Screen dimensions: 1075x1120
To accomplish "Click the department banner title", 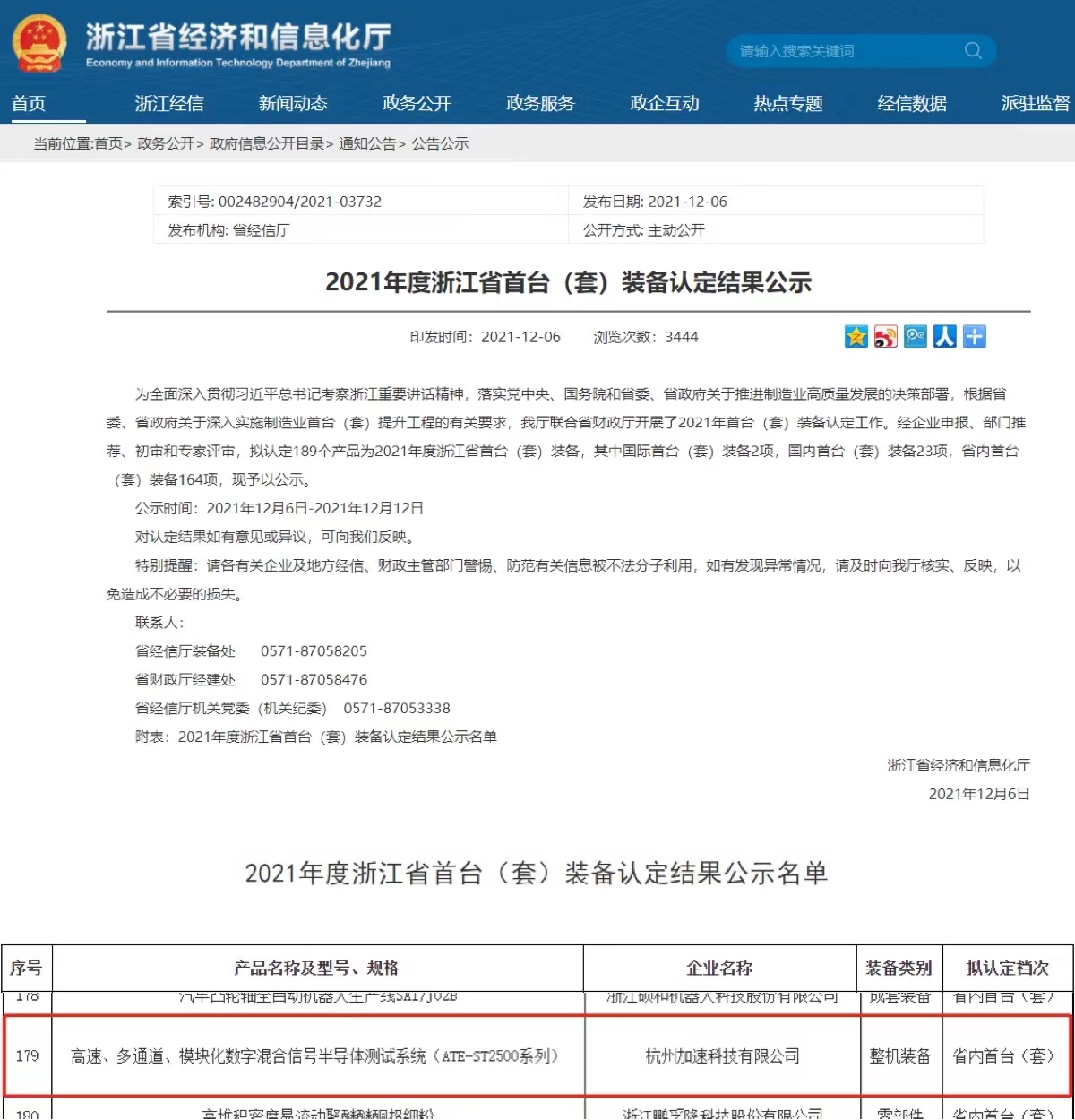I will 237,38.
